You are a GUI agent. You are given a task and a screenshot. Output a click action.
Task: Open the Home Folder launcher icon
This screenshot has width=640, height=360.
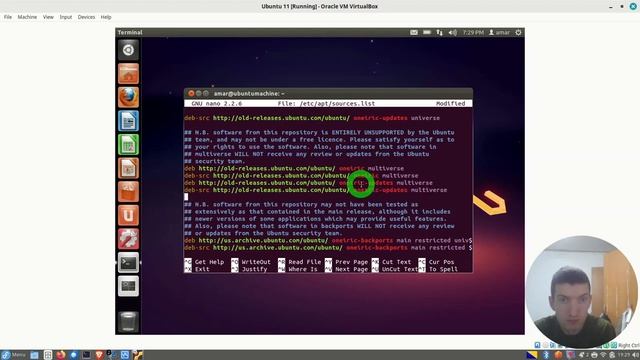[x=128, y=73]
